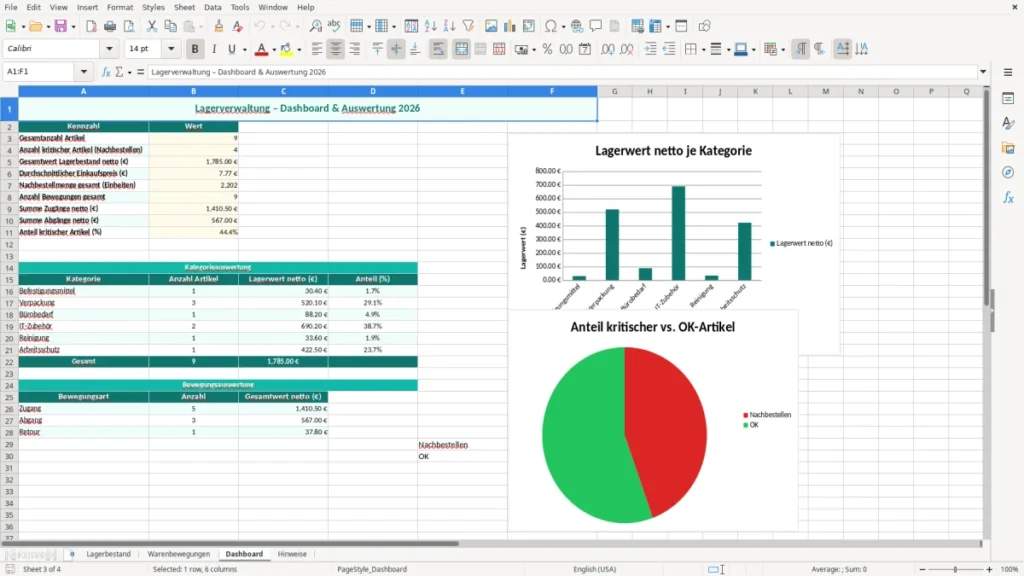Activate Clone Formatting paintbrush

point(219,26)
